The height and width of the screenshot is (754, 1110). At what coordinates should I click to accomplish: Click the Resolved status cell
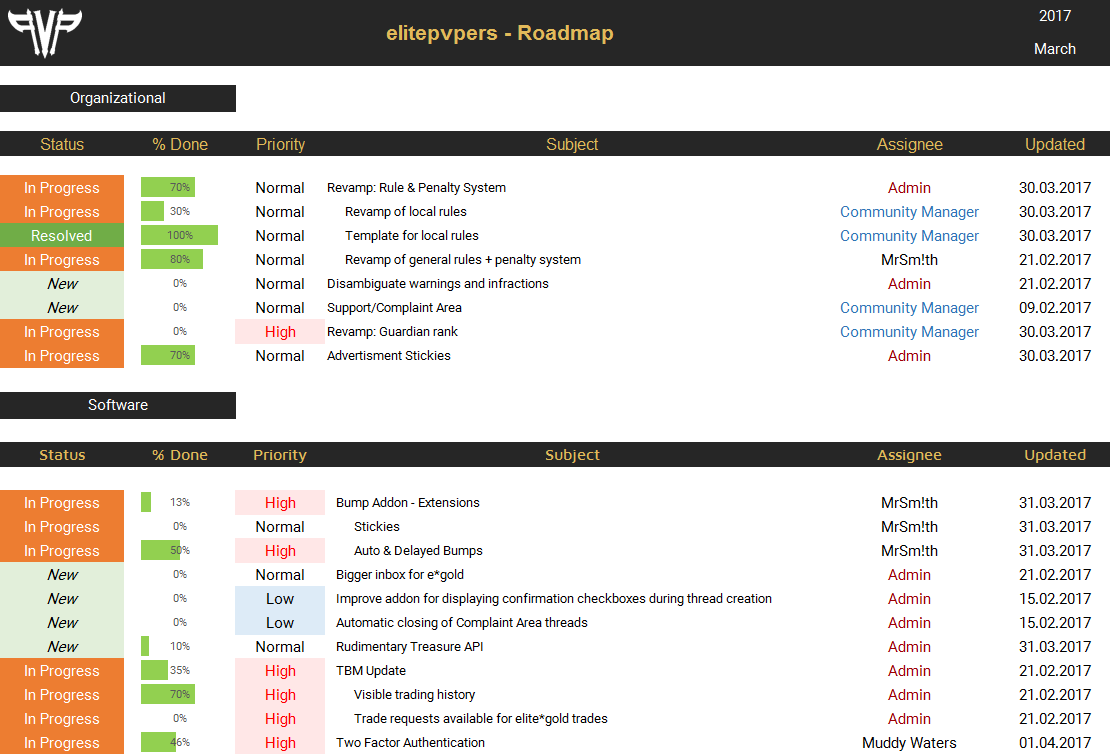coord(62,236)
